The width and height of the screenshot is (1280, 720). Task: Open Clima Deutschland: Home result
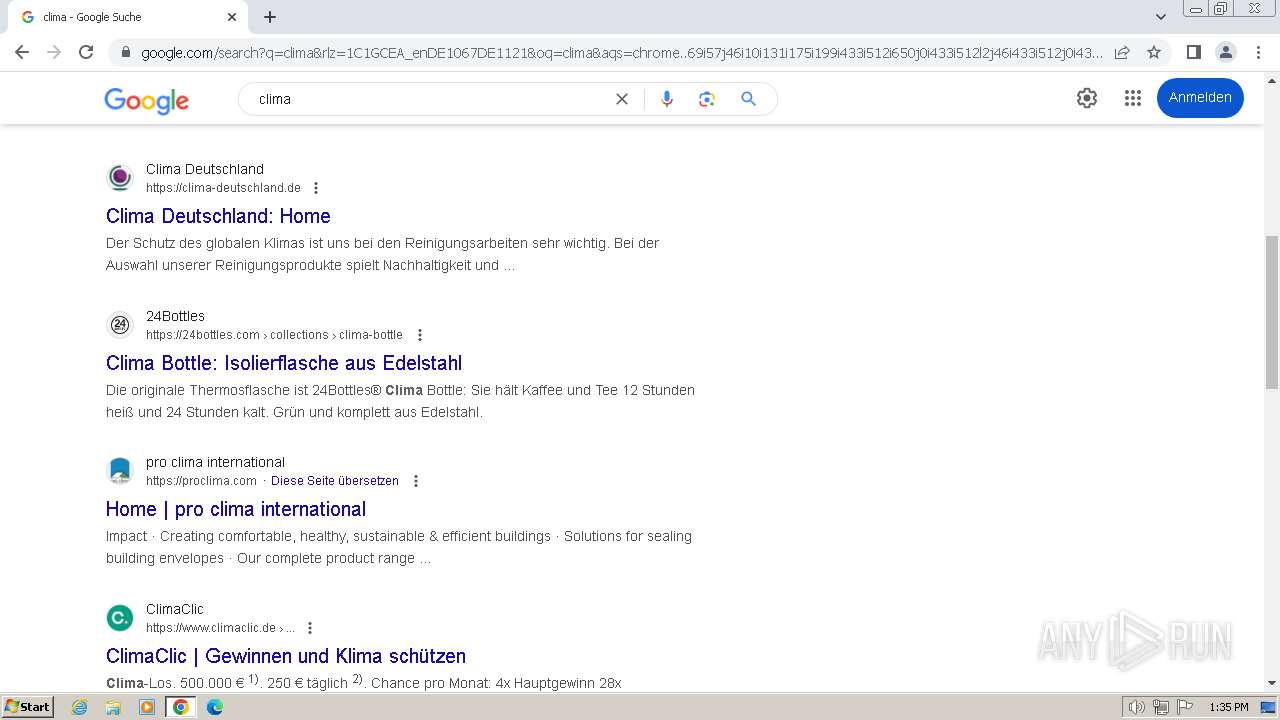[x=218, y=216]
